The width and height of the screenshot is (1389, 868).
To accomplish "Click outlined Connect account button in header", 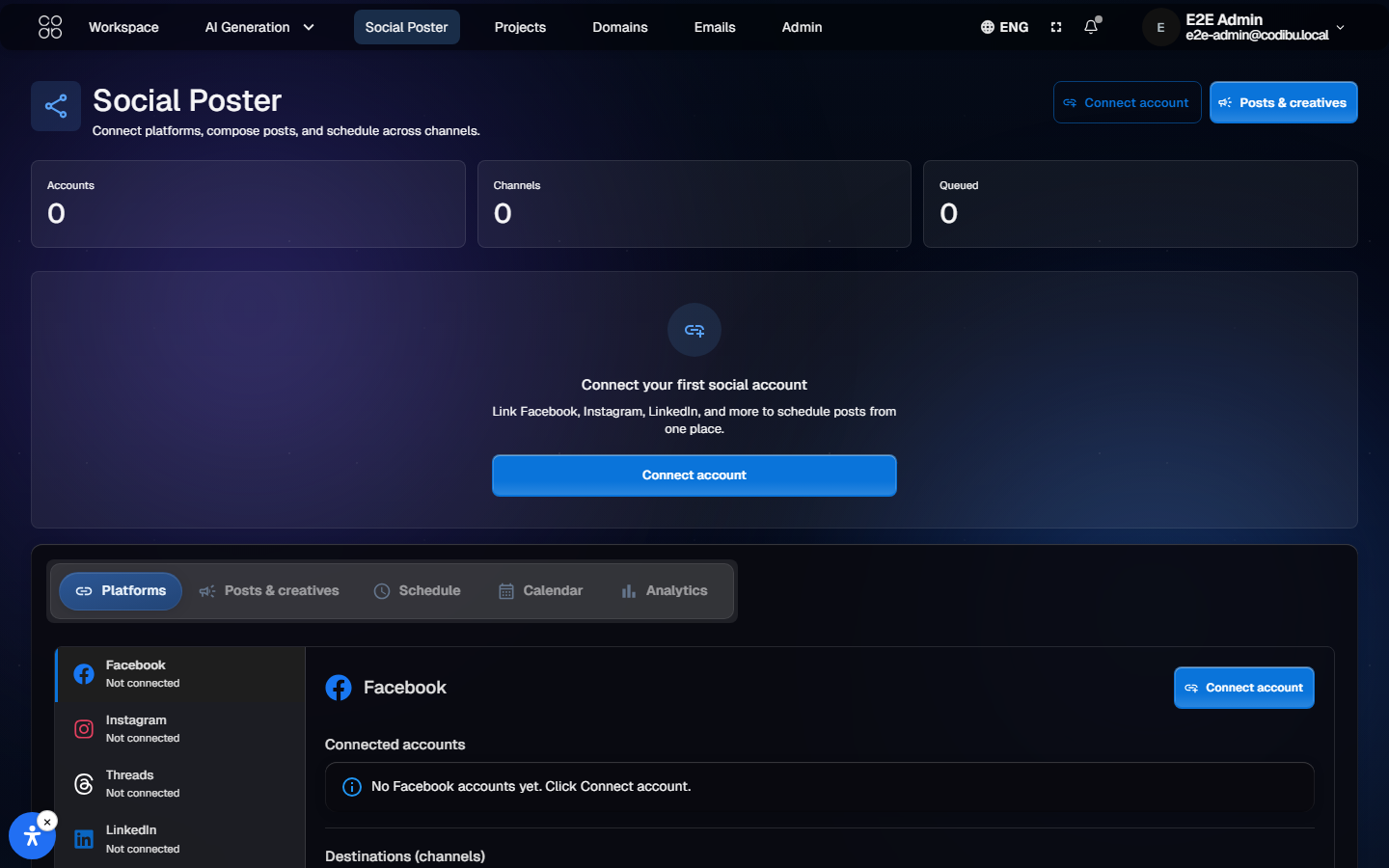I will point(1127,102).
